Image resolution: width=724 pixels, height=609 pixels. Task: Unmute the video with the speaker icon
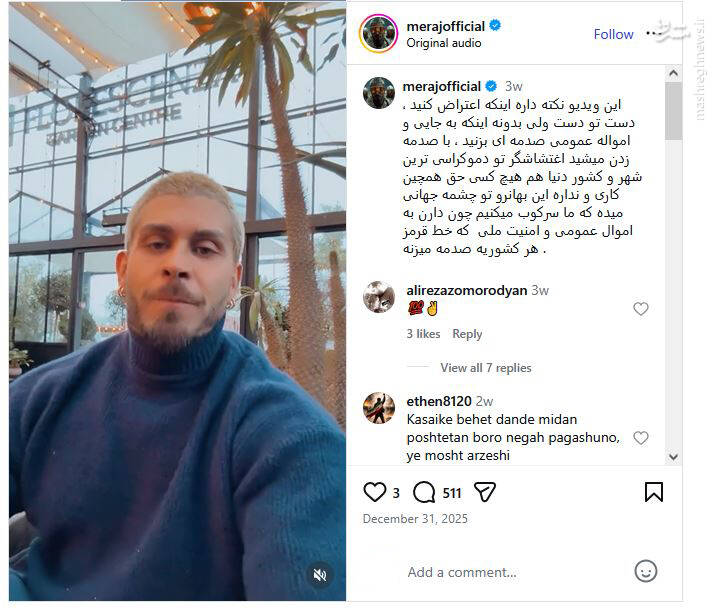pyautogui.click(x=320, y=575)
